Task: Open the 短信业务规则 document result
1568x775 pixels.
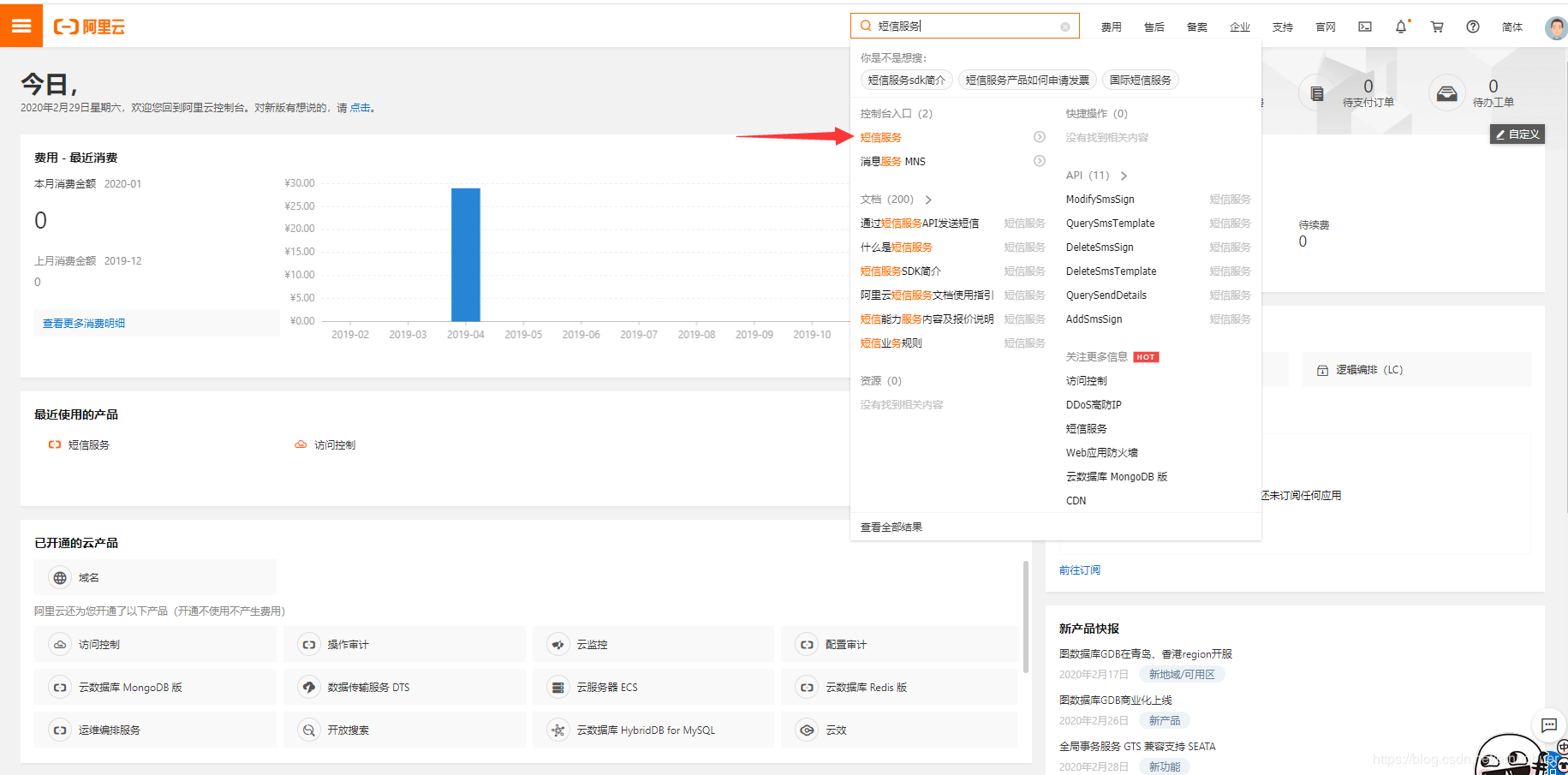Action: 891,343
